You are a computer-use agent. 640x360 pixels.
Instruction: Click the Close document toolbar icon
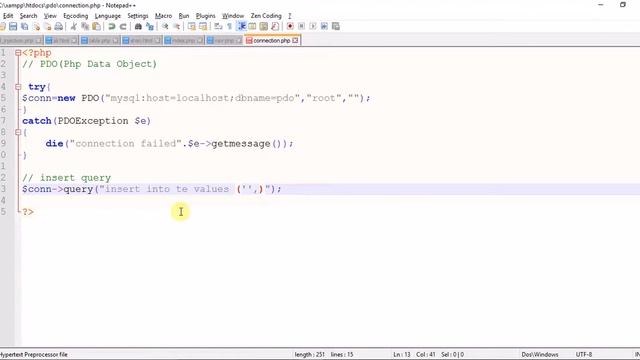click(x=36, y=27)
